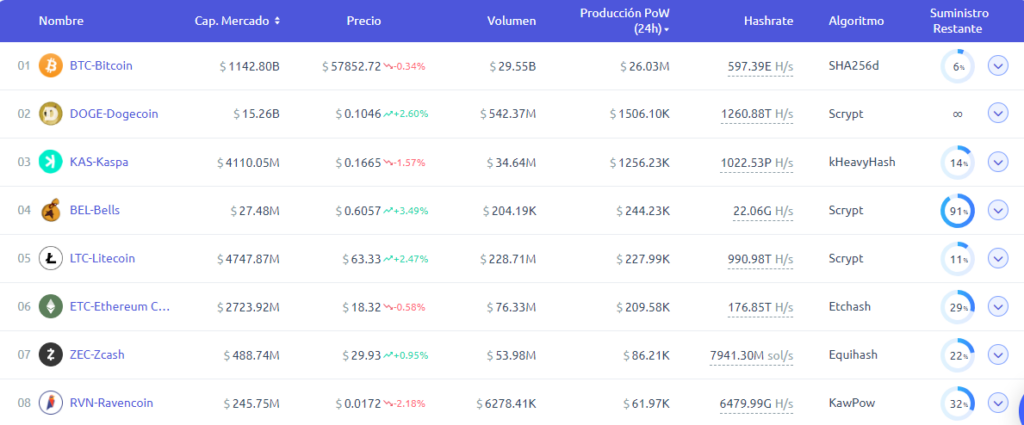Click the Dogecoin coin logo
The width and height of the screenshot is (1024, 425).
click(x=51, y=114)
